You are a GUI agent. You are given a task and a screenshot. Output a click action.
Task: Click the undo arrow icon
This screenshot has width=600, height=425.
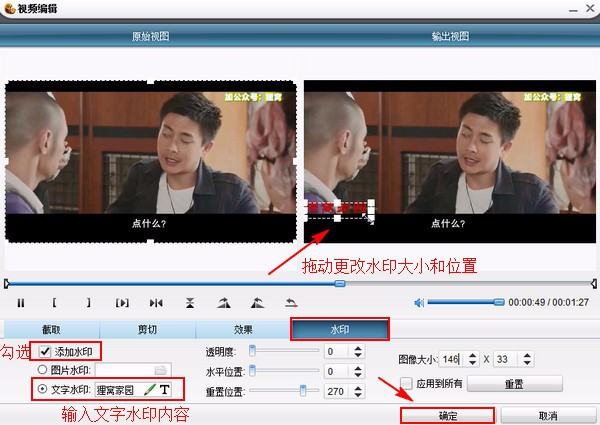(x=291, y=303)
